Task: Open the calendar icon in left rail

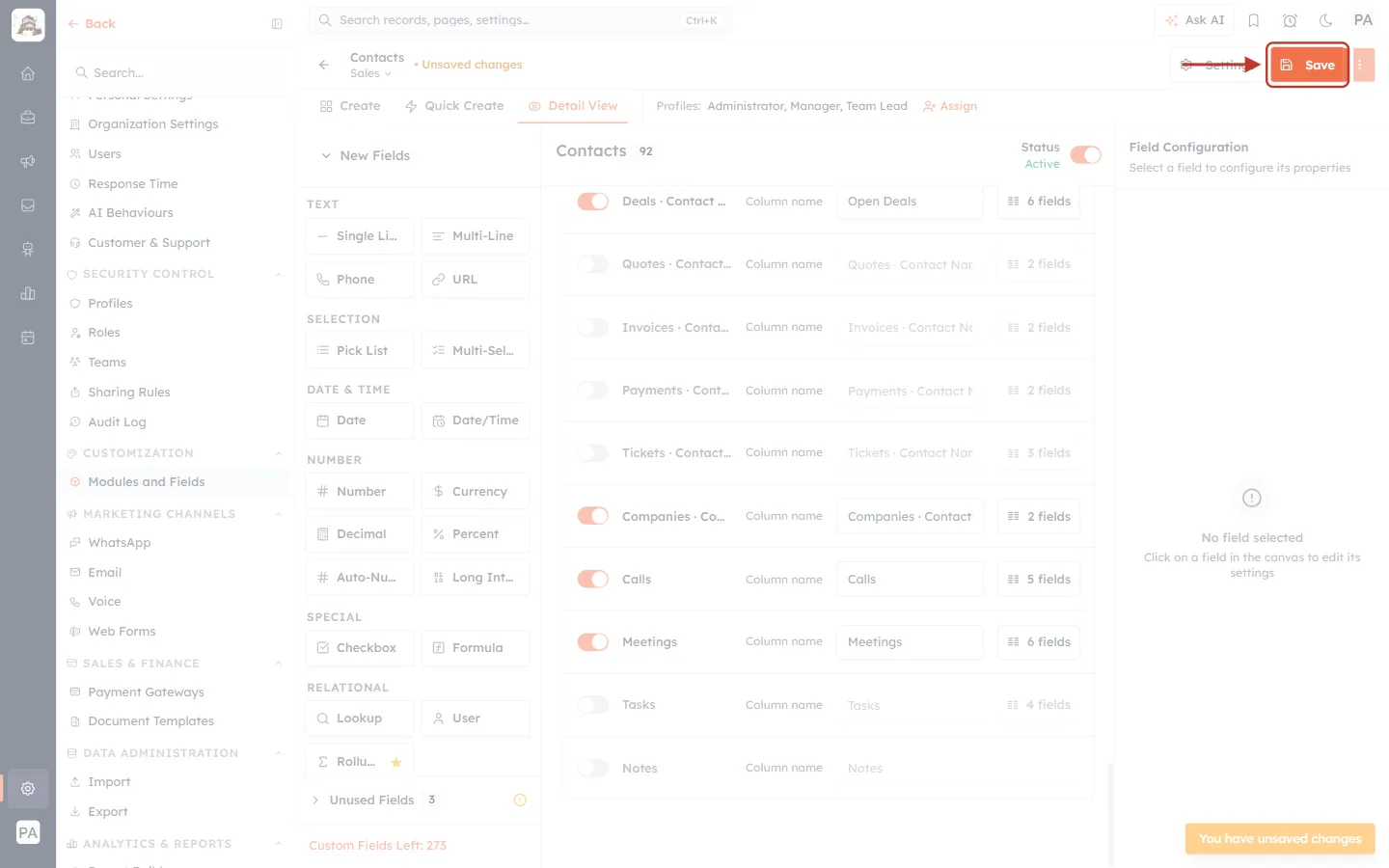Action: 28,338
